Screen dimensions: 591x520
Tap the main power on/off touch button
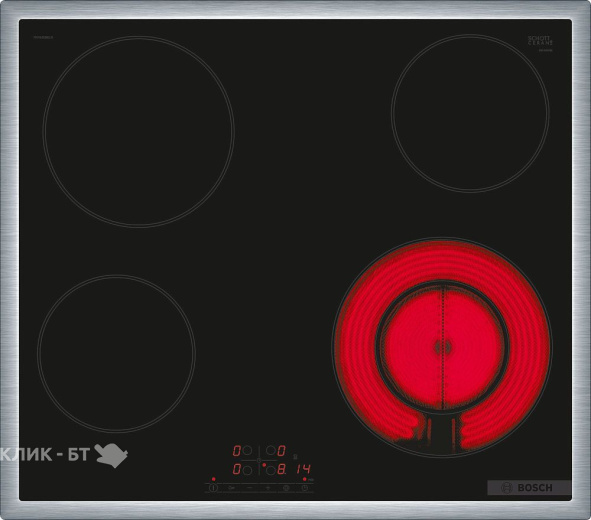click(213, 488)
